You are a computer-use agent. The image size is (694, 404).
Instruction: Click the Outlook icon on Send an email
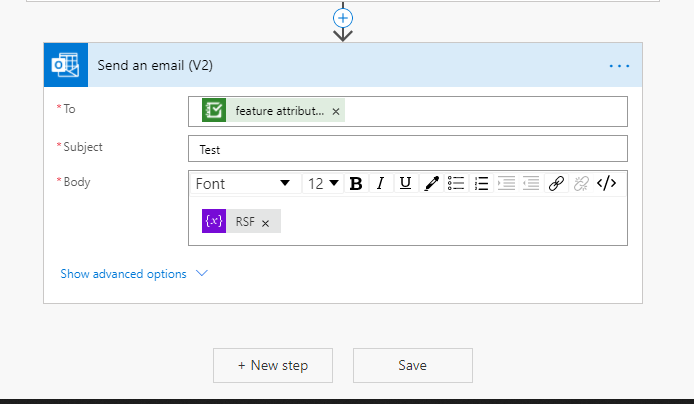point(66,65)
